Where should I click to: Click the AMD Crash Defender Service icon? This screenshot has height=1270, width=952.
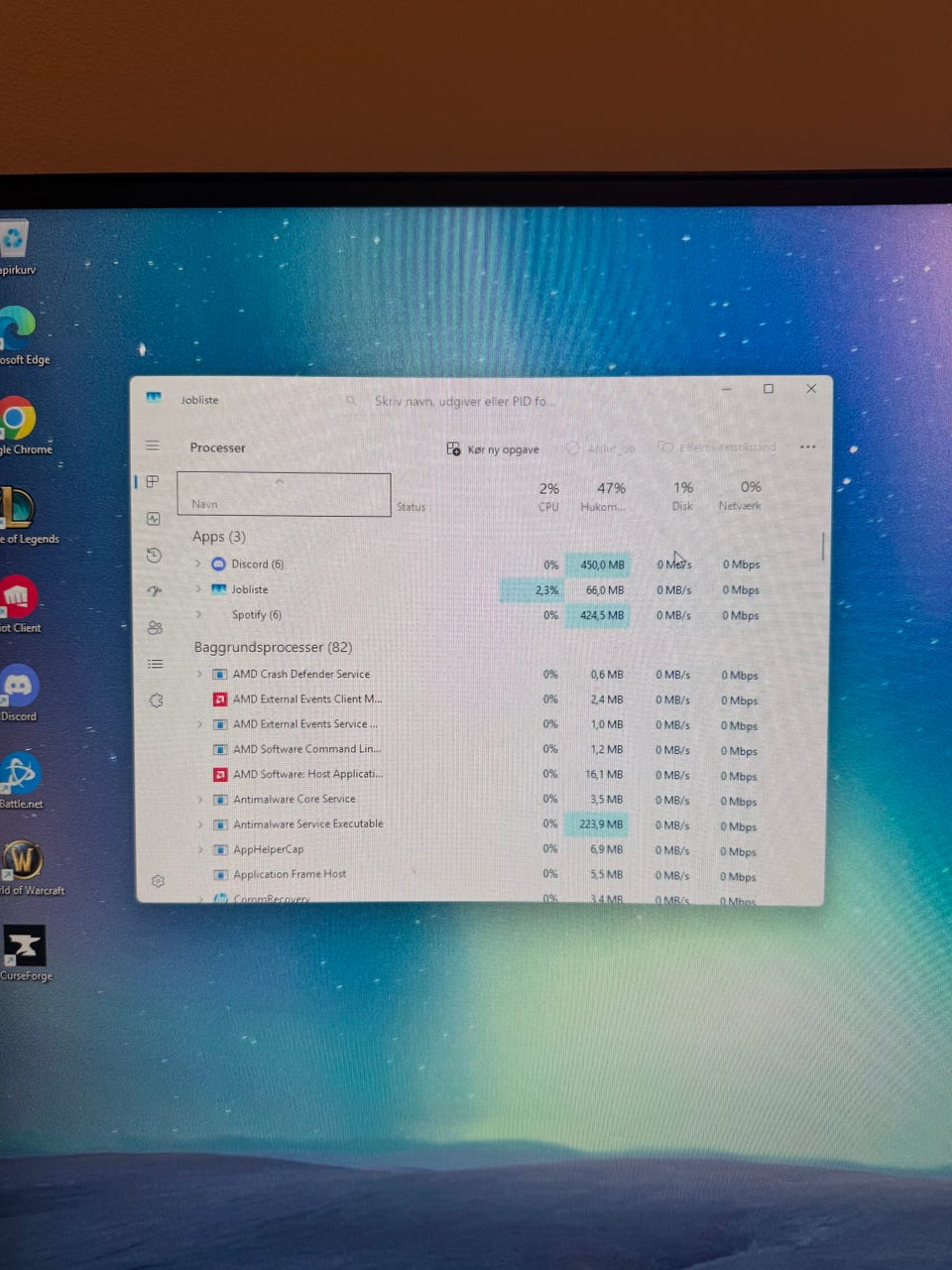(x=220, y=674)
